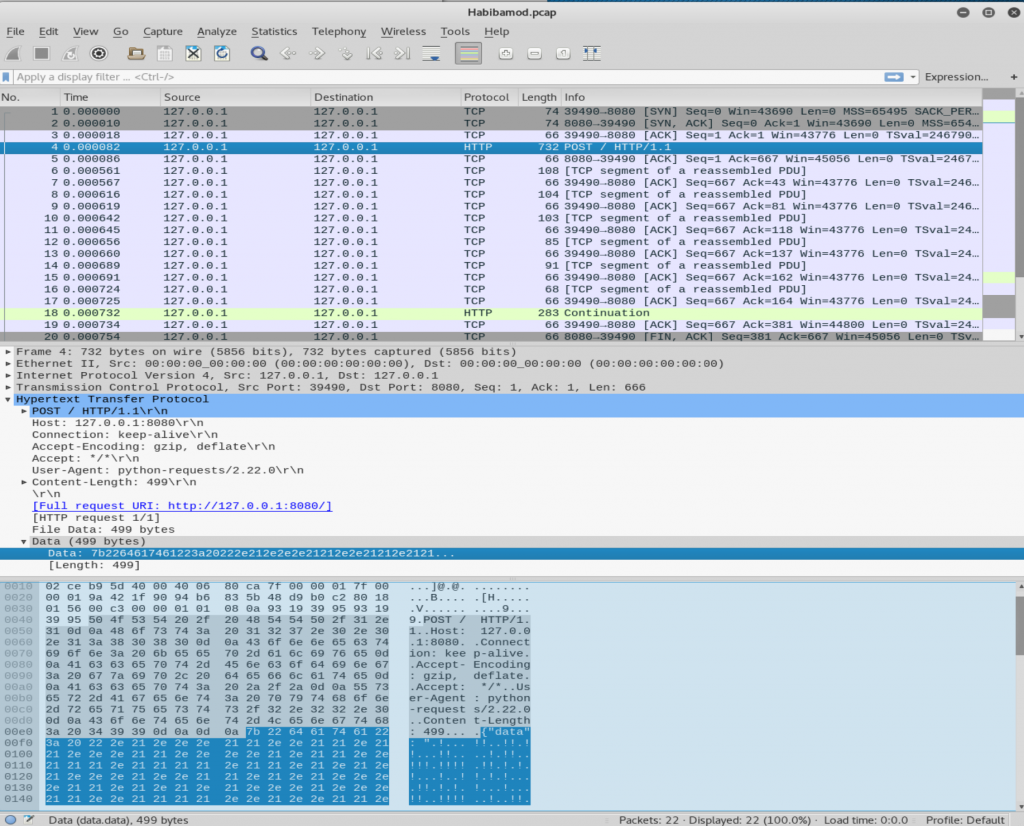This screenshot has height=826, width=1024.
Task: Click Go to specified packet icon
Action: (x=345, y=54)
